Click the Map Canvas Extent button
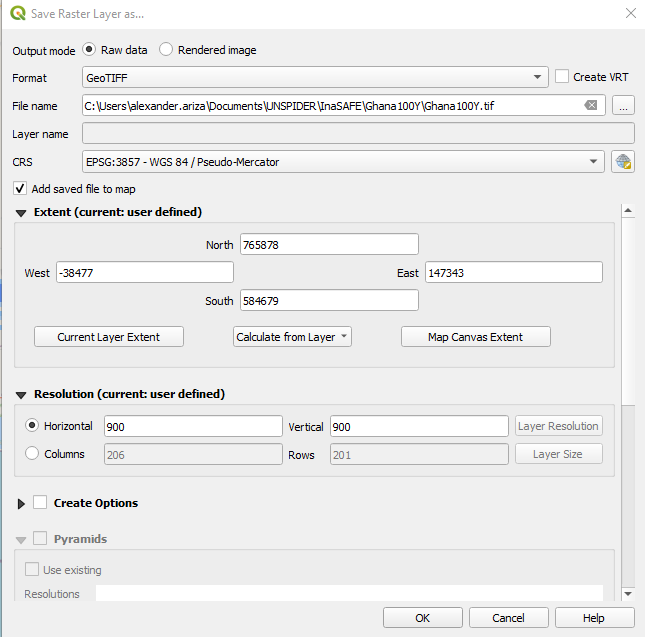Viewport: 645px width, 637px height. click(x=475, y=337)
